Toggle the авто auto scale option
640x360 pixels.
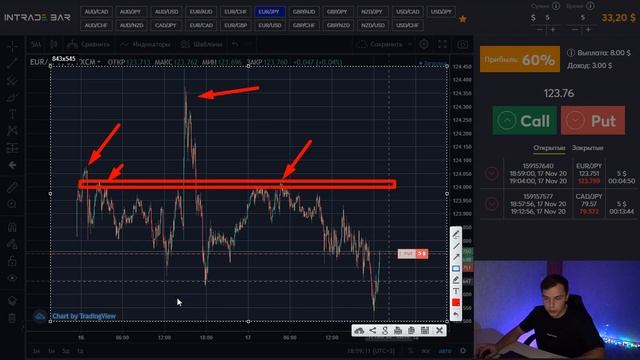[444, 351]
